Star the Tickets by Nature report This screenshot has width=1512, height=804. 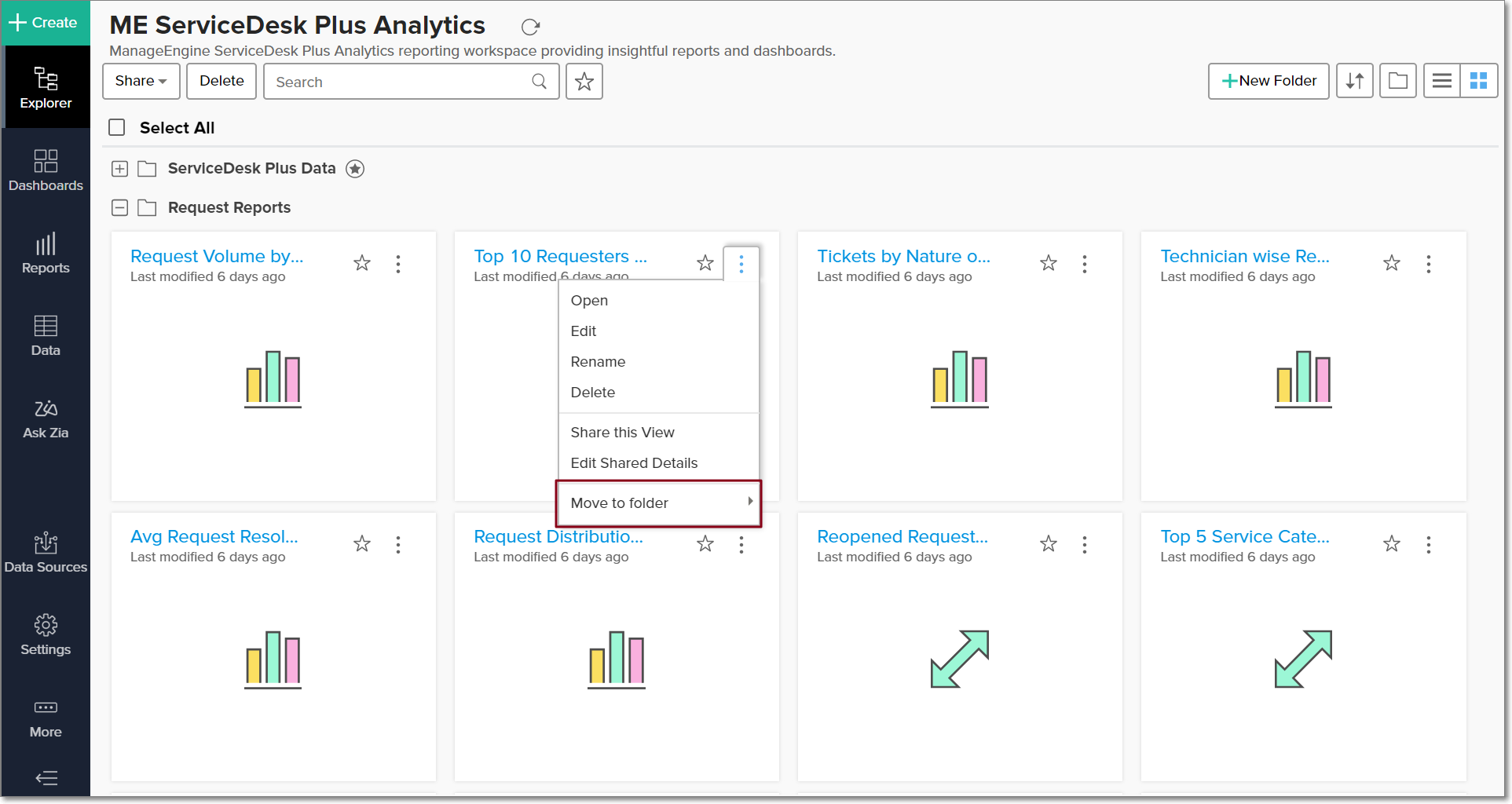tap(1049, 263)
